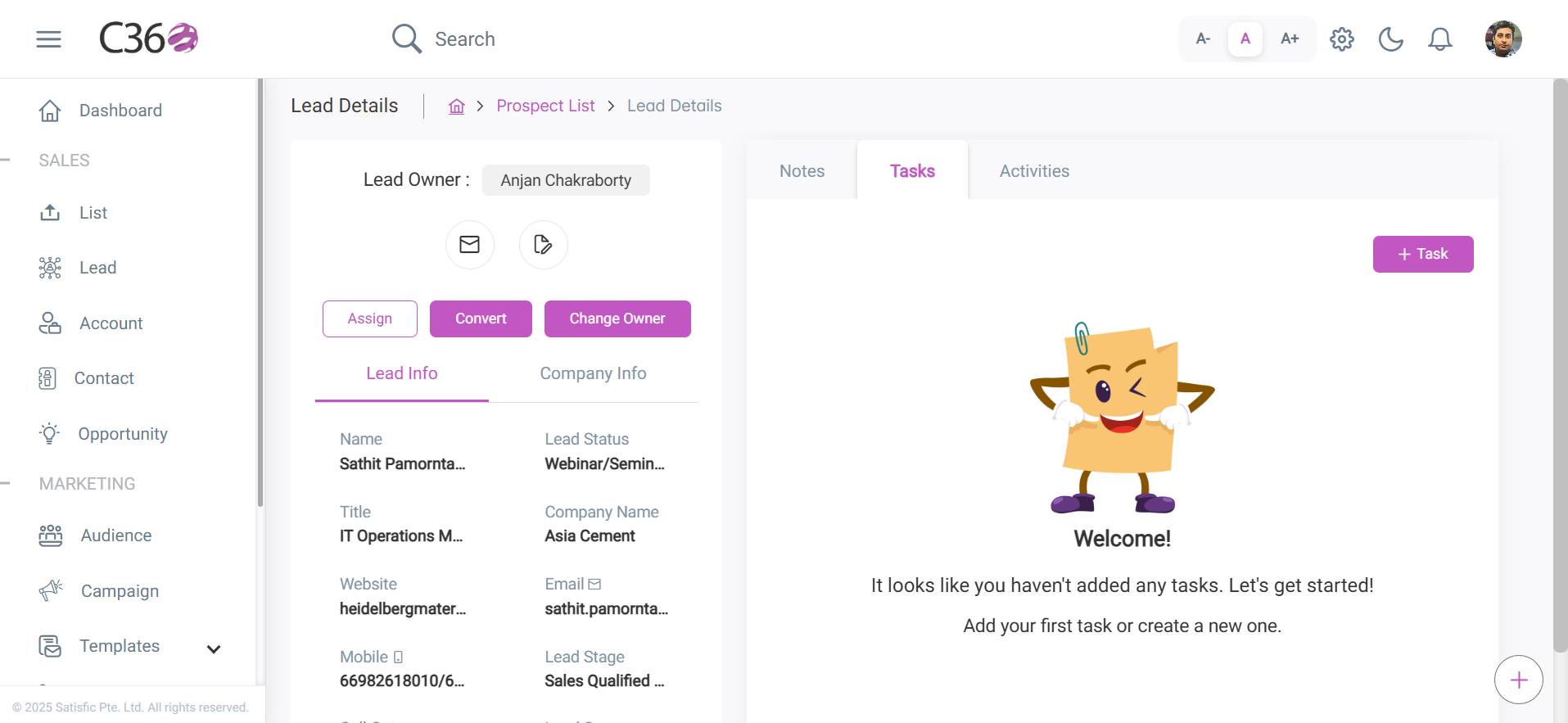Switch to the Activities tab
Image resolution: width=1568 pixels, height=723 pixels.
pos(1034,171)
